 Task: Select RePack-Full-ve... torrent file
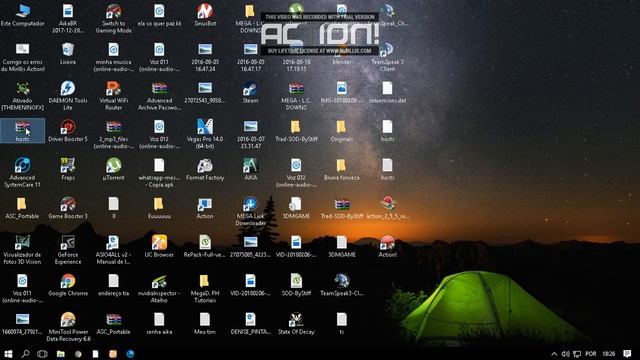pos(205,247)
